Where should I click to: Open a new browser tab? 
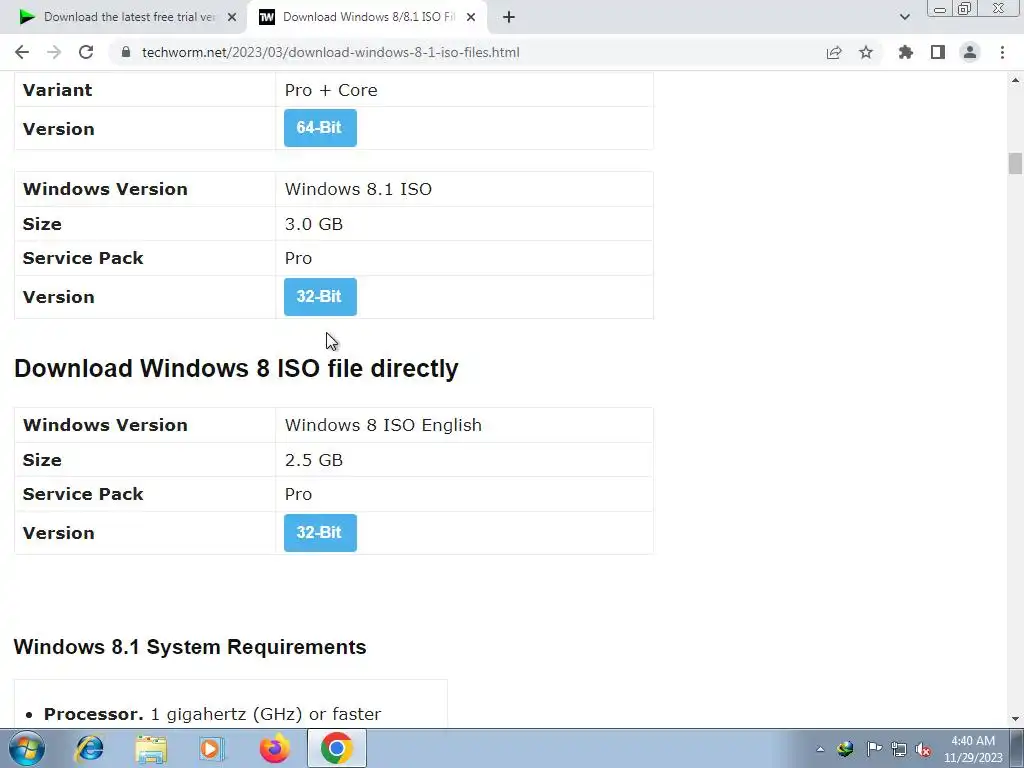click(509, 17)
